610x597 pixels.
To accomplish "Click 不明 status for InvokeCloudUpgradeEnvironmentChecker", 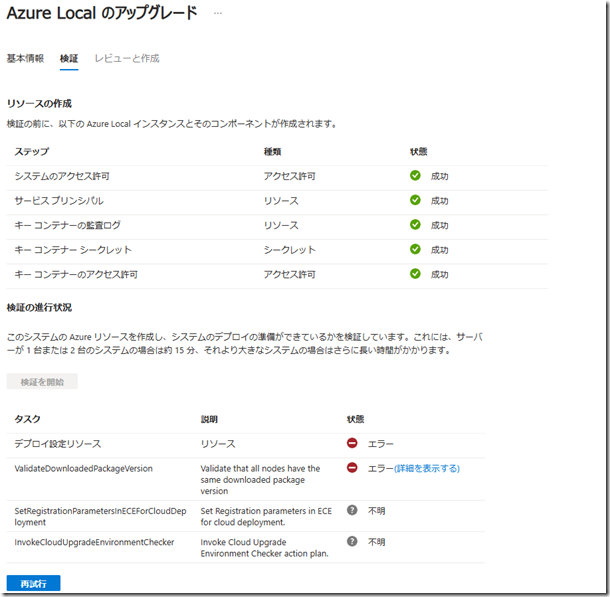I will point(377,542).
